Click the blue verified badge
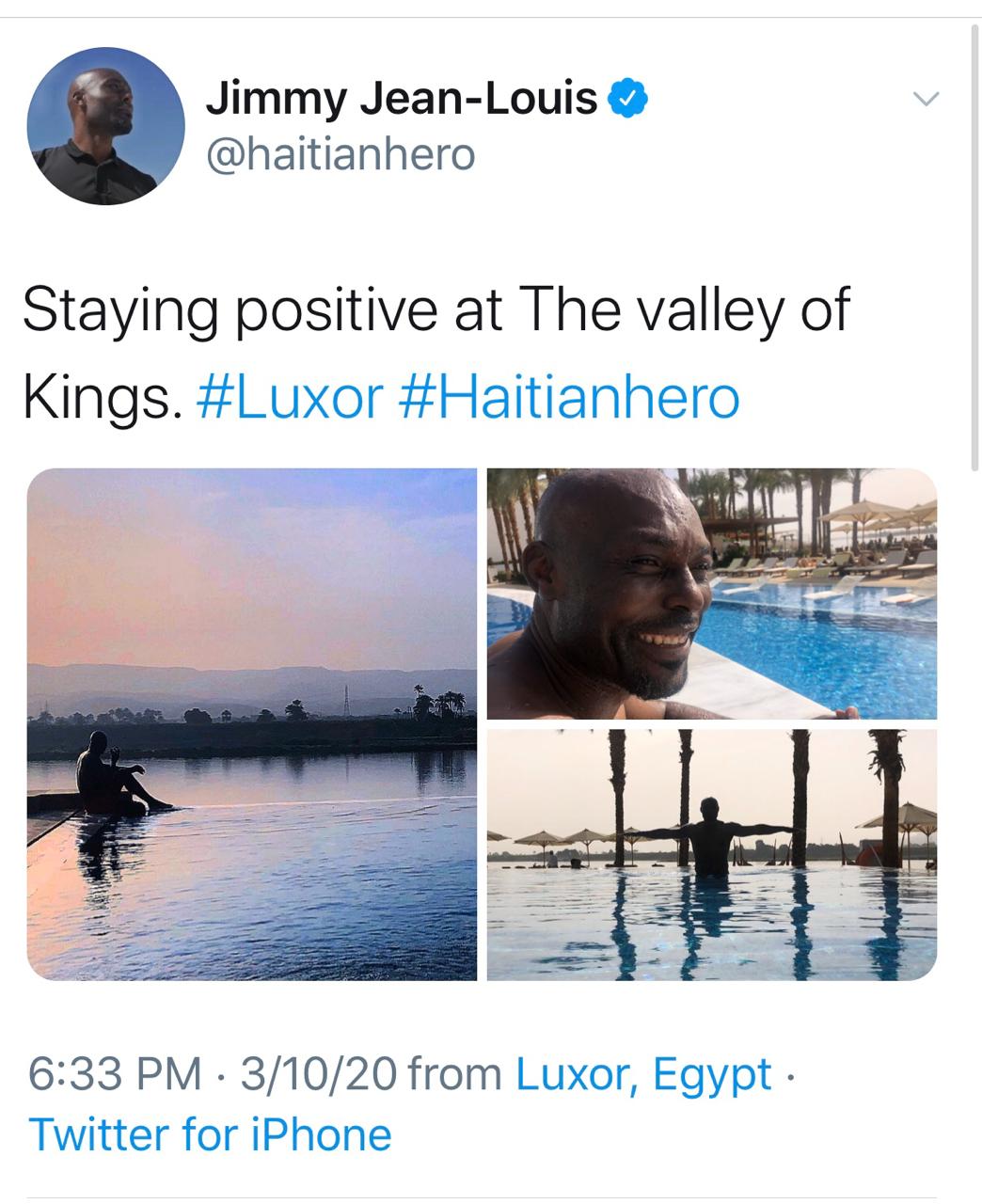This screenshot has width=982, height=1204. (x=628, y=97)
